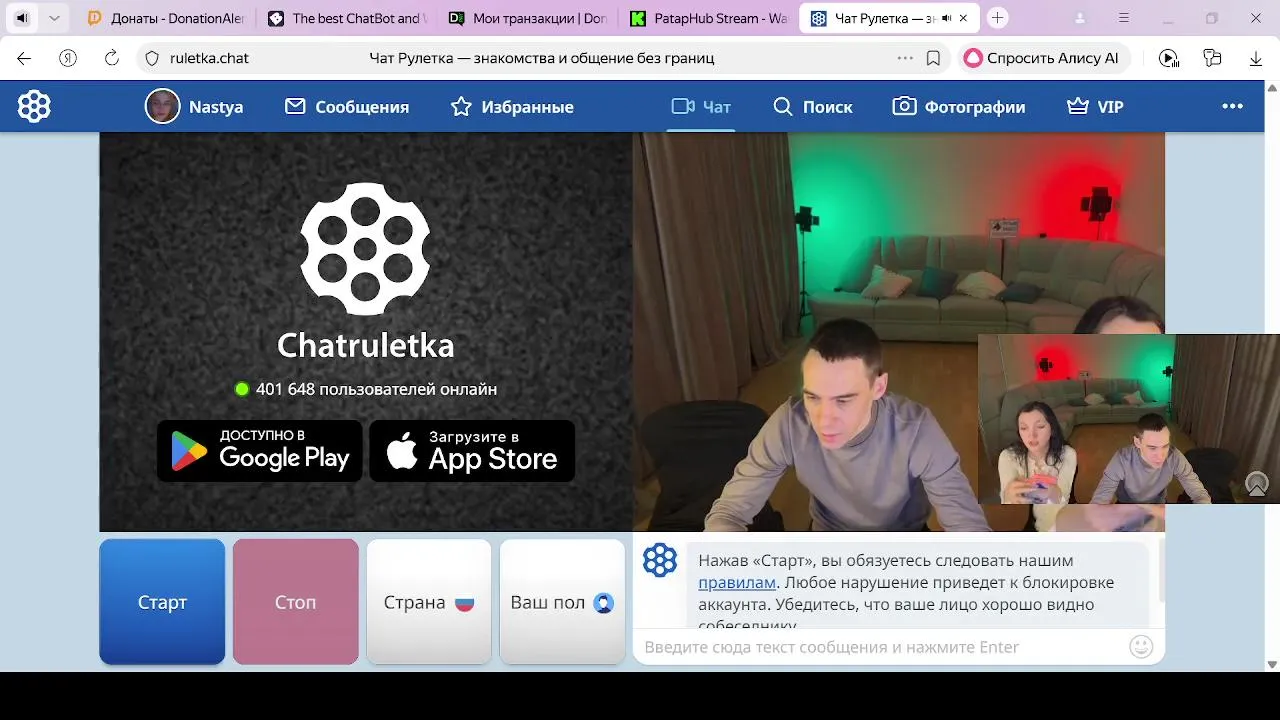Image resolution: width=1280 pixels, height=720 pixels.
Task: Open the Nastya profile avatar
Action: tap(162, 106)
